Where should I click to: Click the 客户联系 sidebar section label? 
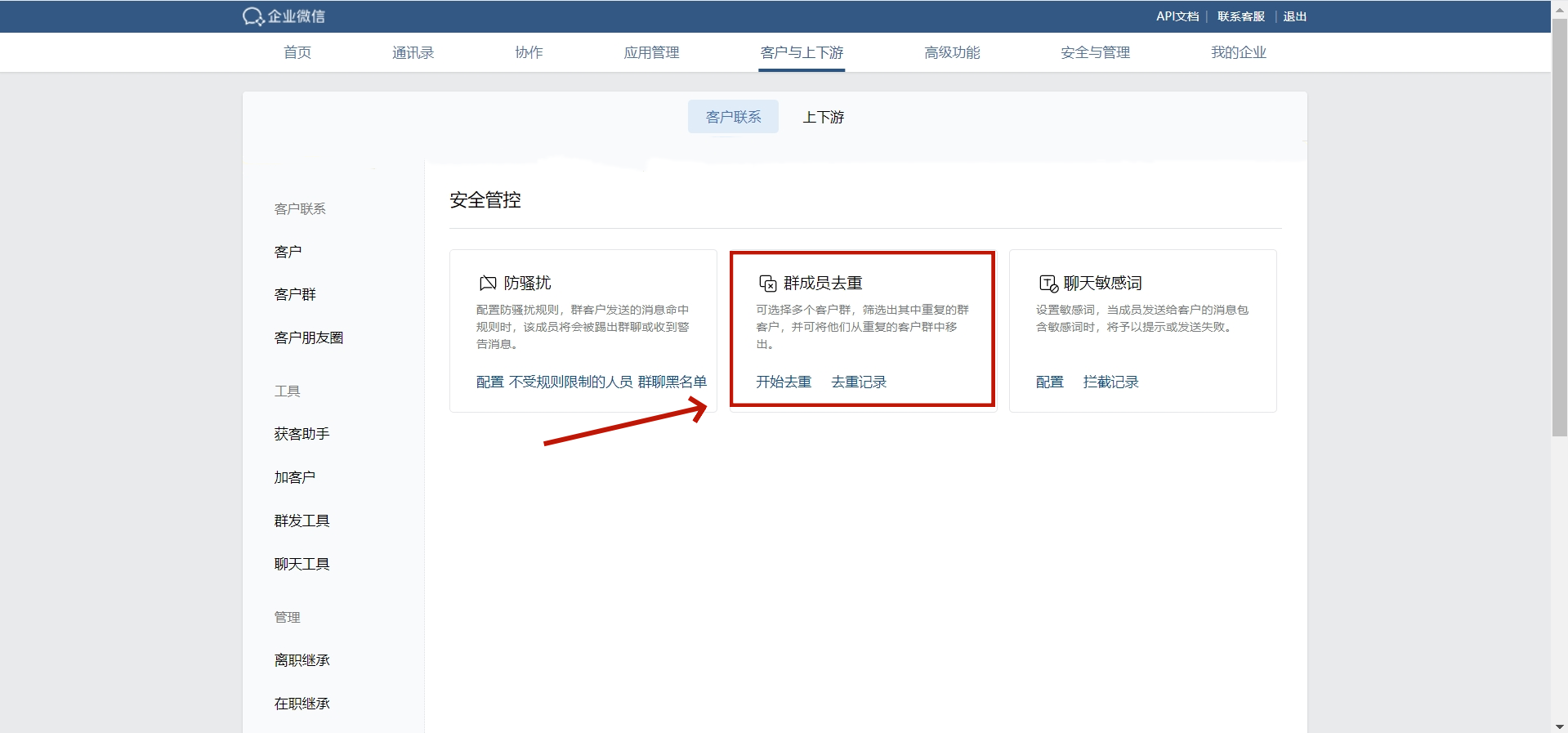pyautogui.click(x=300, y=209)
